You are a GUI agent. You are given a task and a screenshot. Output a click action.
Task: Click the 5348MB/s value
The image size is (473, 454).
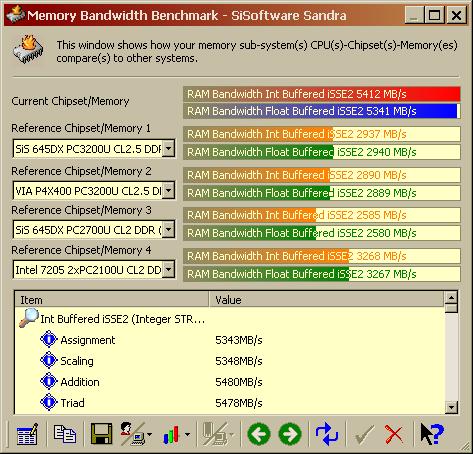coord(239,361)
